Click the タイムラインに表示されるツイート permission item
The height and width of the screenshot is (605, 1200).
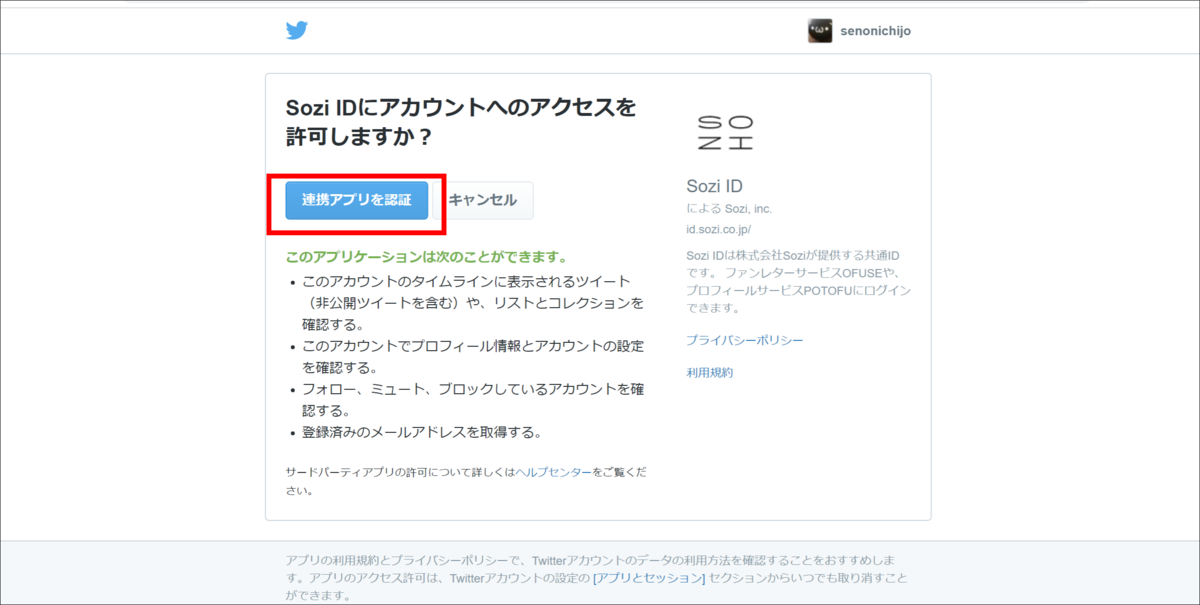[473, 303]
